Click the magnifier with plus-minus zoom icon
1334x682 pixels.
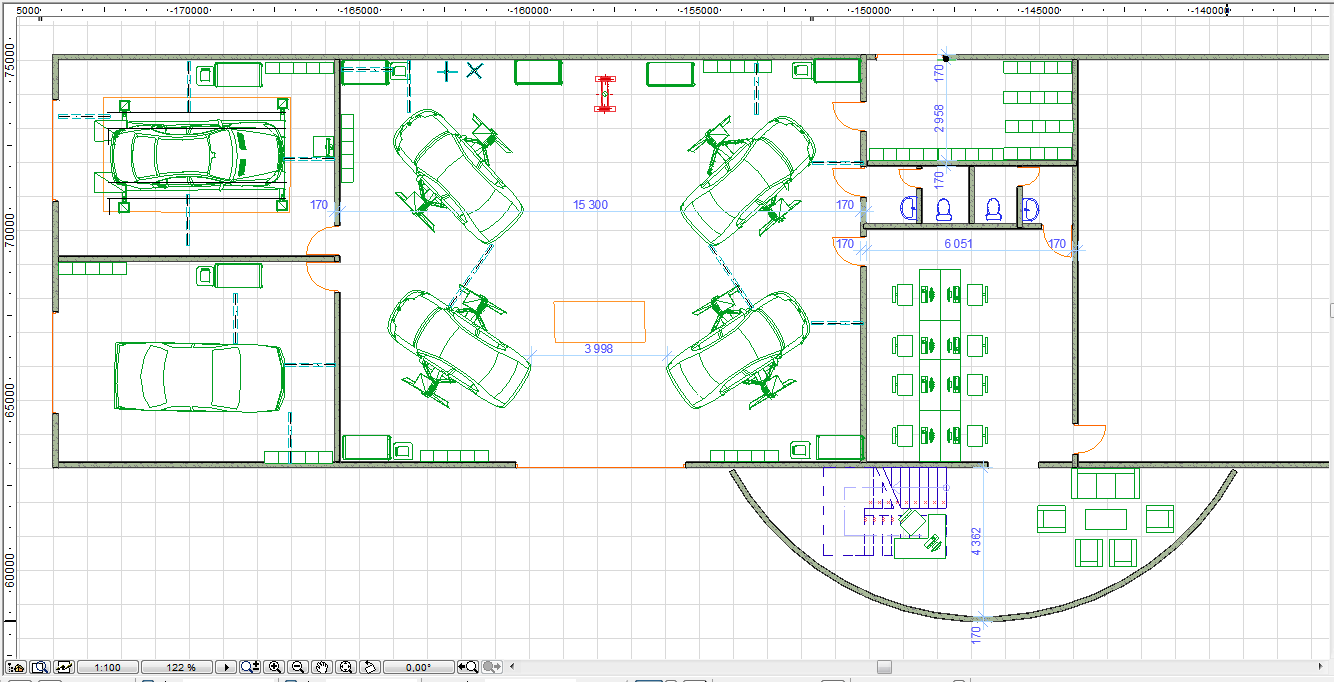[251, 667]
